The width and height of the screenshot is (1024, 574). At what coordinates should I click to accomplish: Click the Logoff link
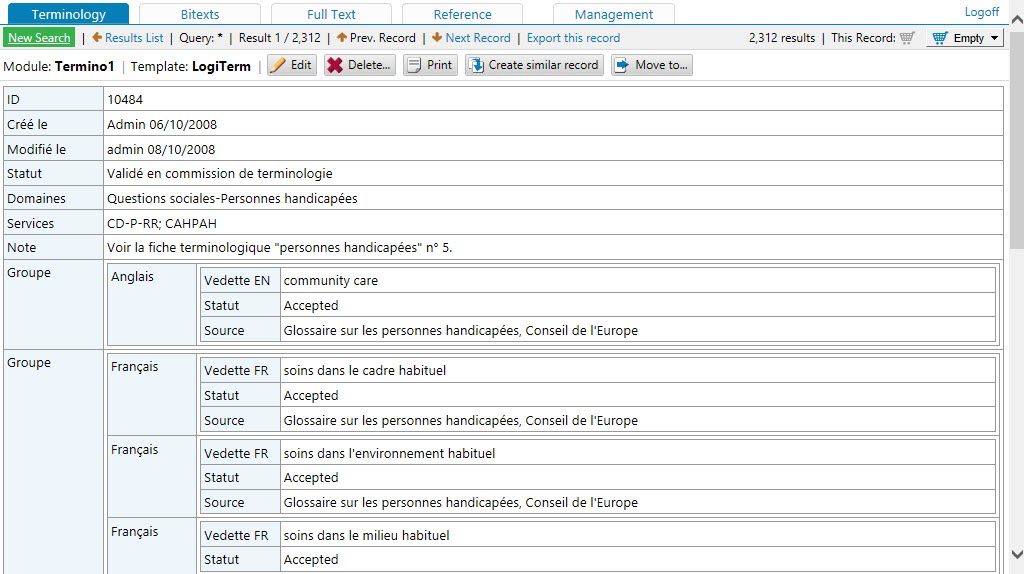981,12
